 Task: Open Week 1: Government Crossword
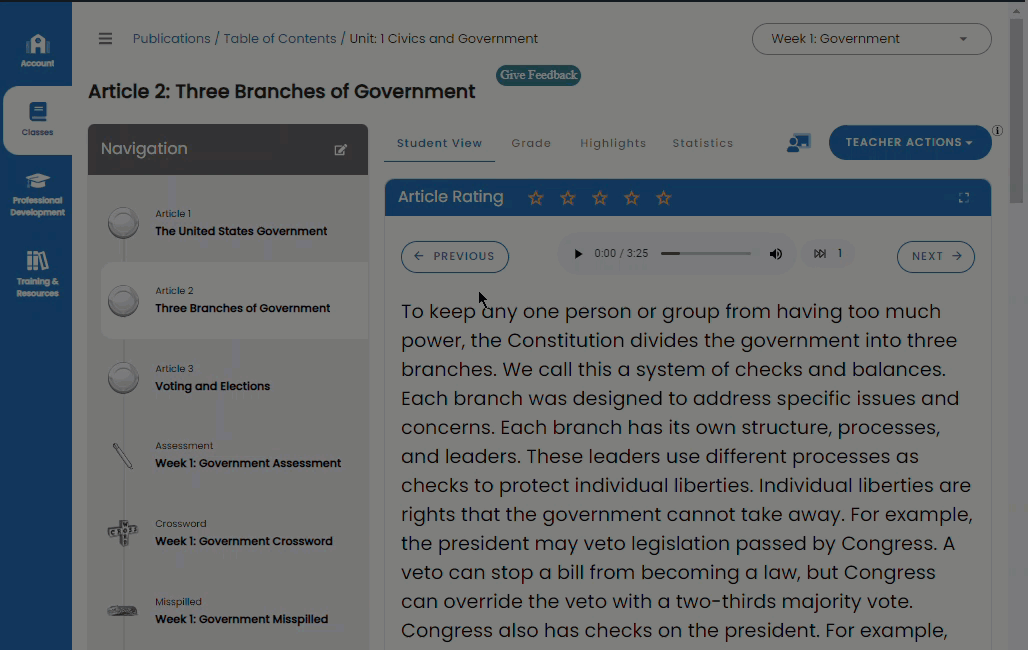[x=244, y=541]
